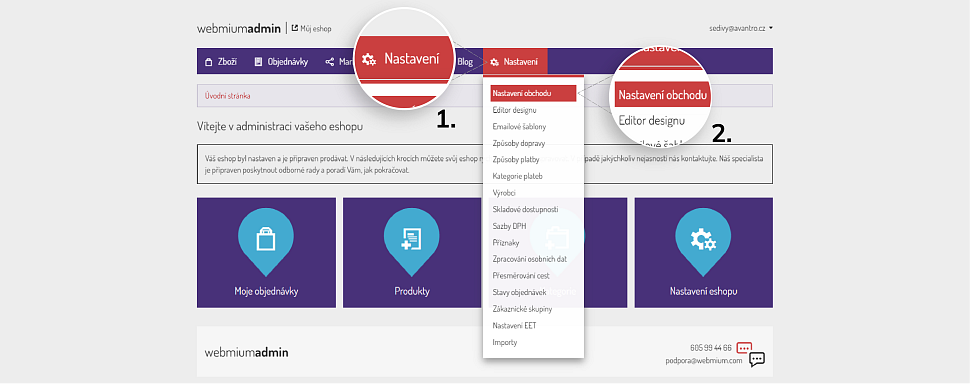This screenshot has height=386, width=970.
Task: Choose Způsoby dopravy in the dropdown
Action: click(518, 144)
